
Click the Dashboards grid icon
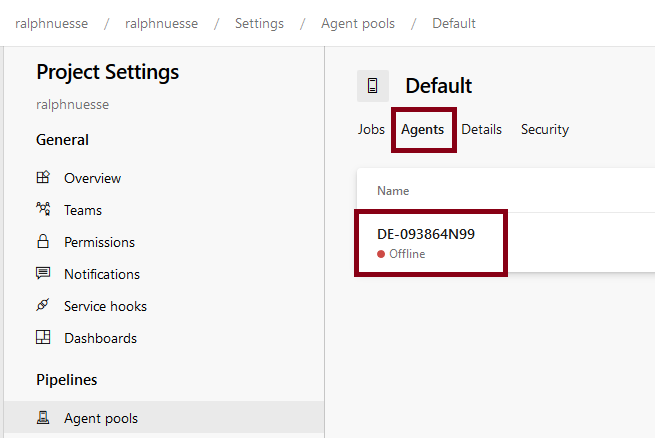43,338
